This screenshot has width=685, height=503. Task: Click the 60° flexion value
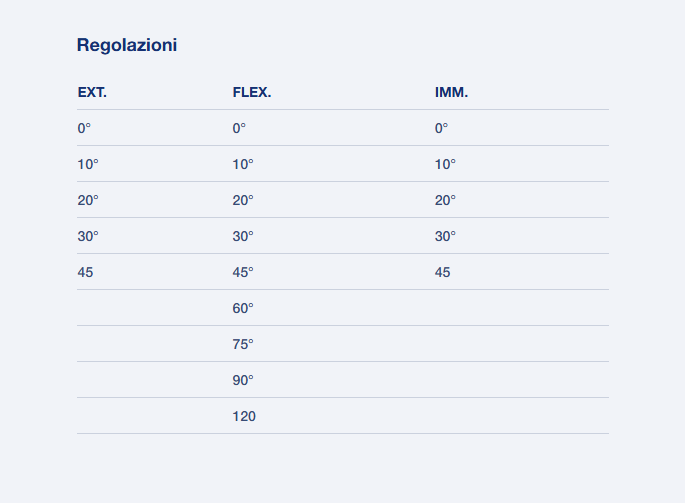(243, 308)
